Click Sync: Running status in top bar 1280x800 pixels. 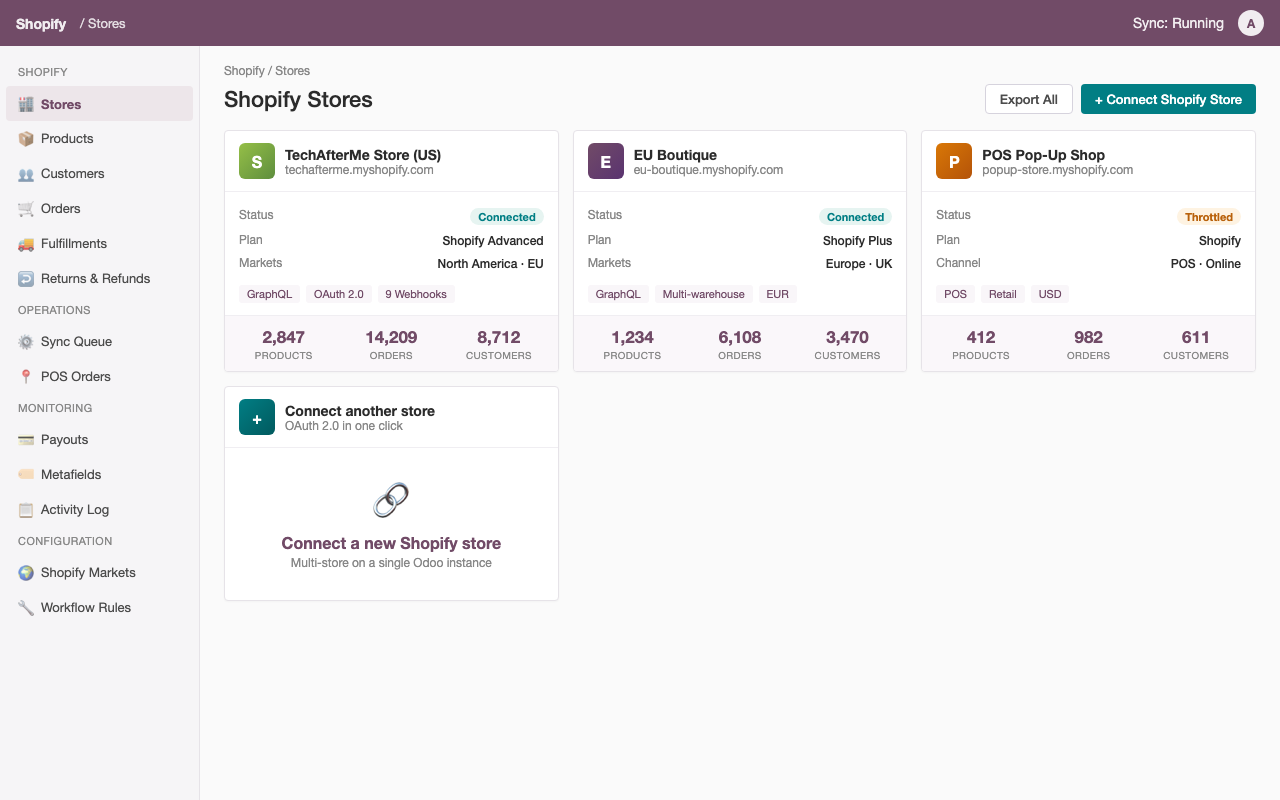click(x=1178, y=23)
